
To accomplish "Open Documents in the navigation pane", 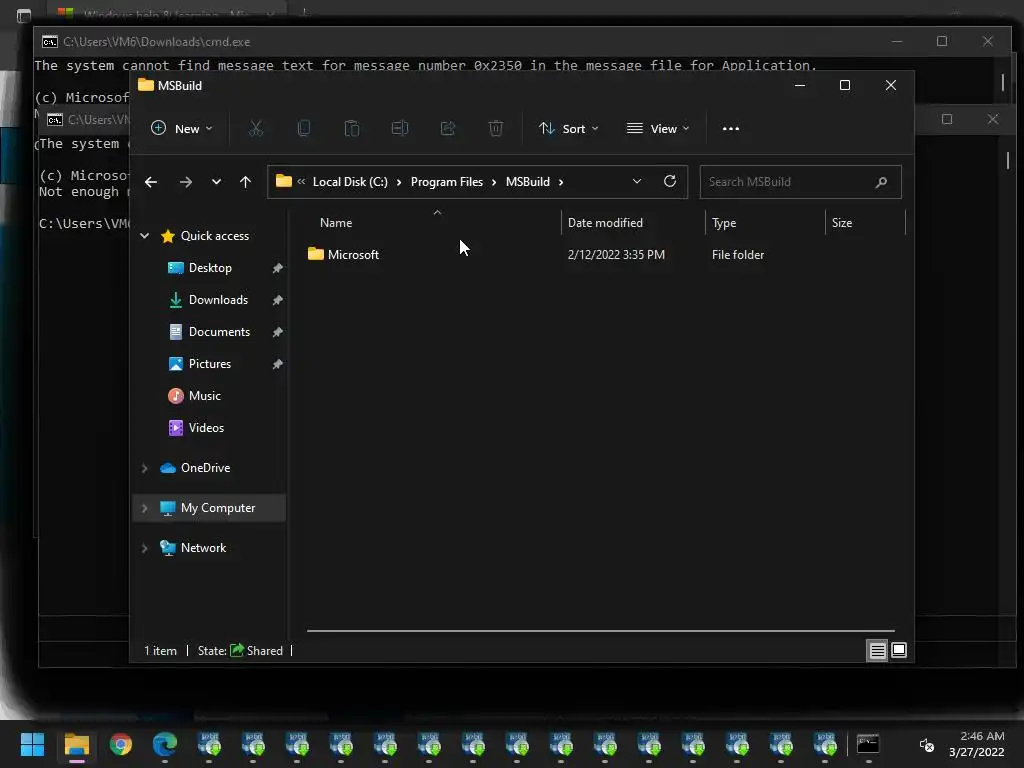I will tap(219, 332).
